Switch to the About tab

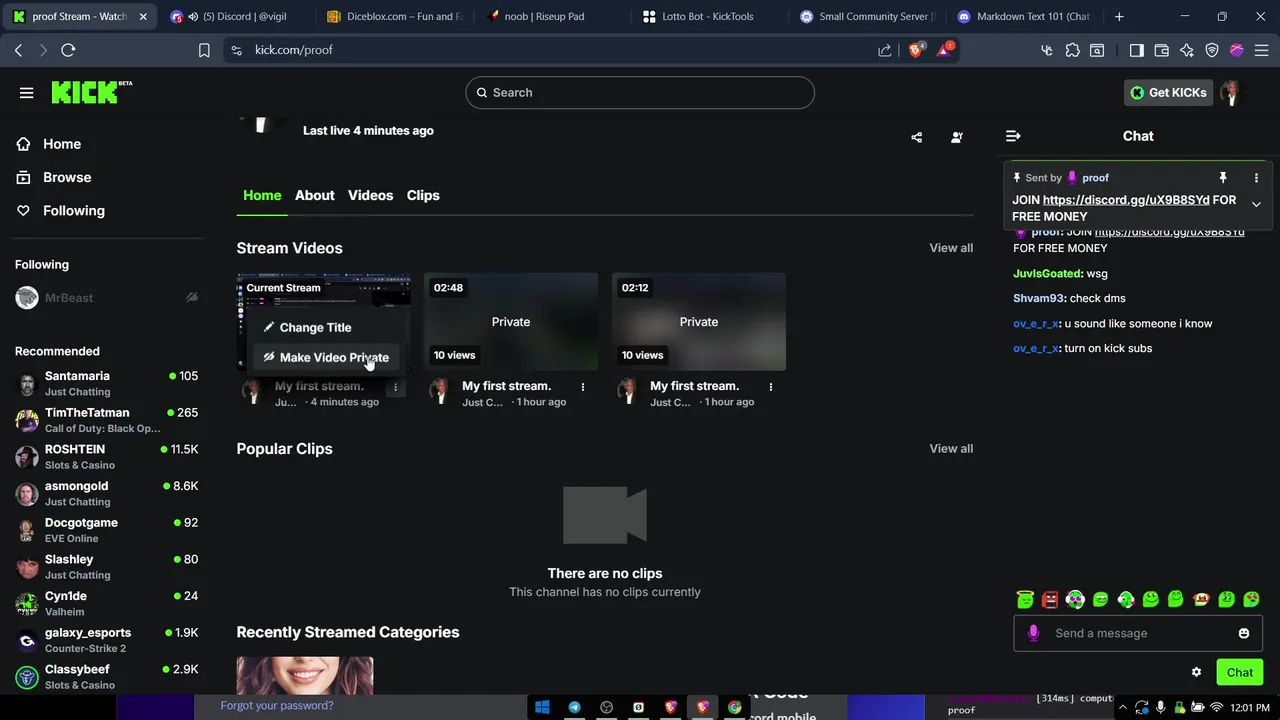tap(314, 196)
